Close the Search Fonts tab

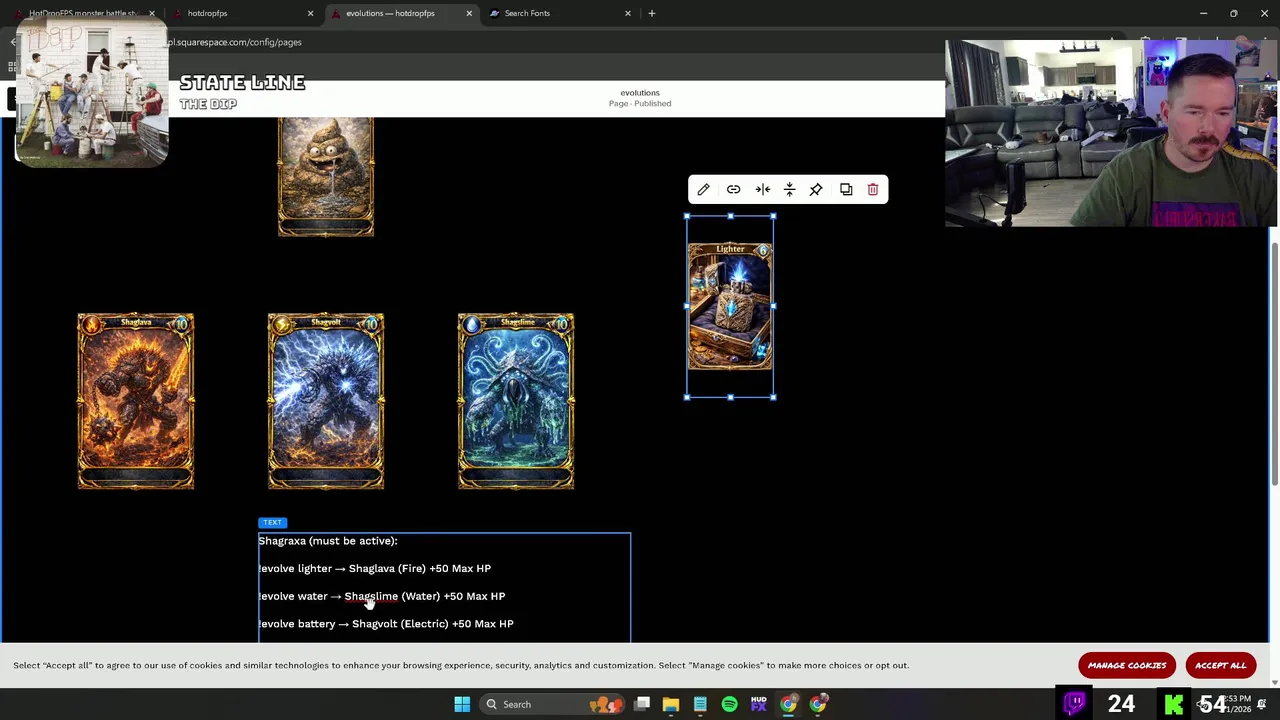tap(628, 13)
